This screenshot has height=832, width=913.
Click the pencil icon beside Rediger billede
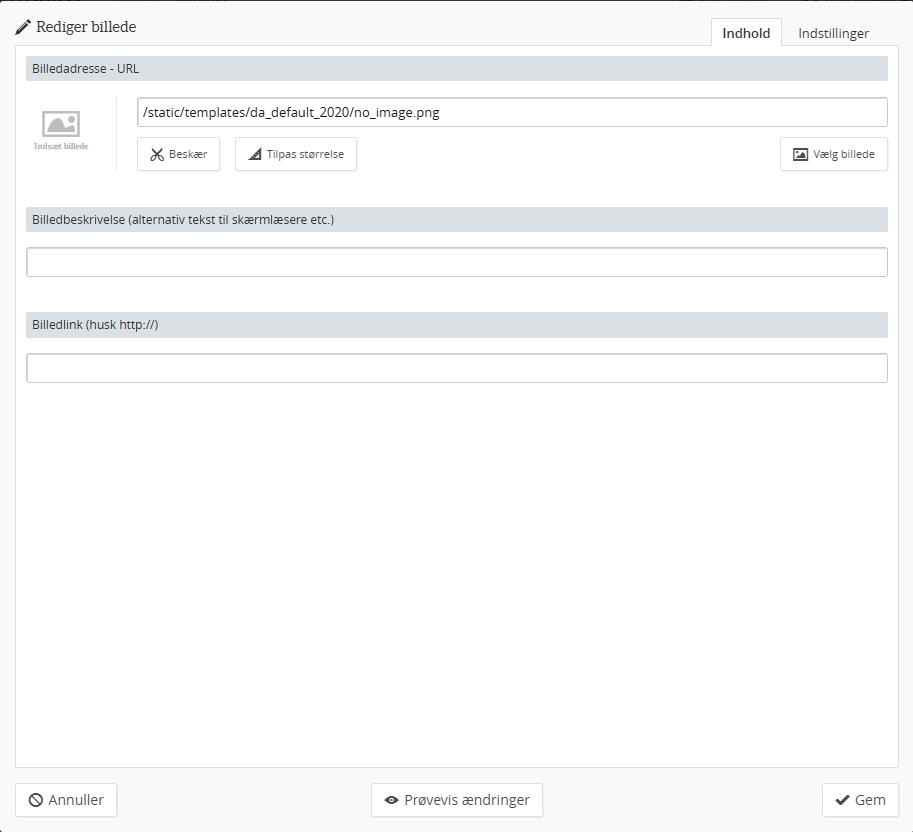click(x=23, y=27)
